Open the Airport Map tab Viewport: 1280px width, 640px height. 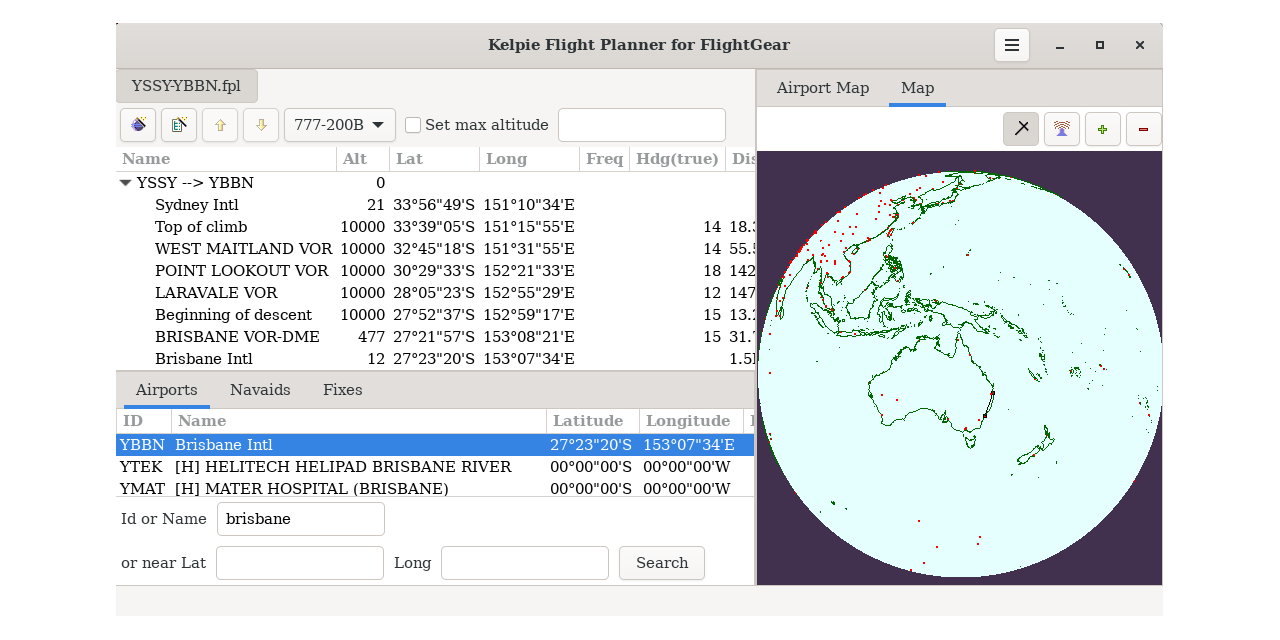point(822,88)
